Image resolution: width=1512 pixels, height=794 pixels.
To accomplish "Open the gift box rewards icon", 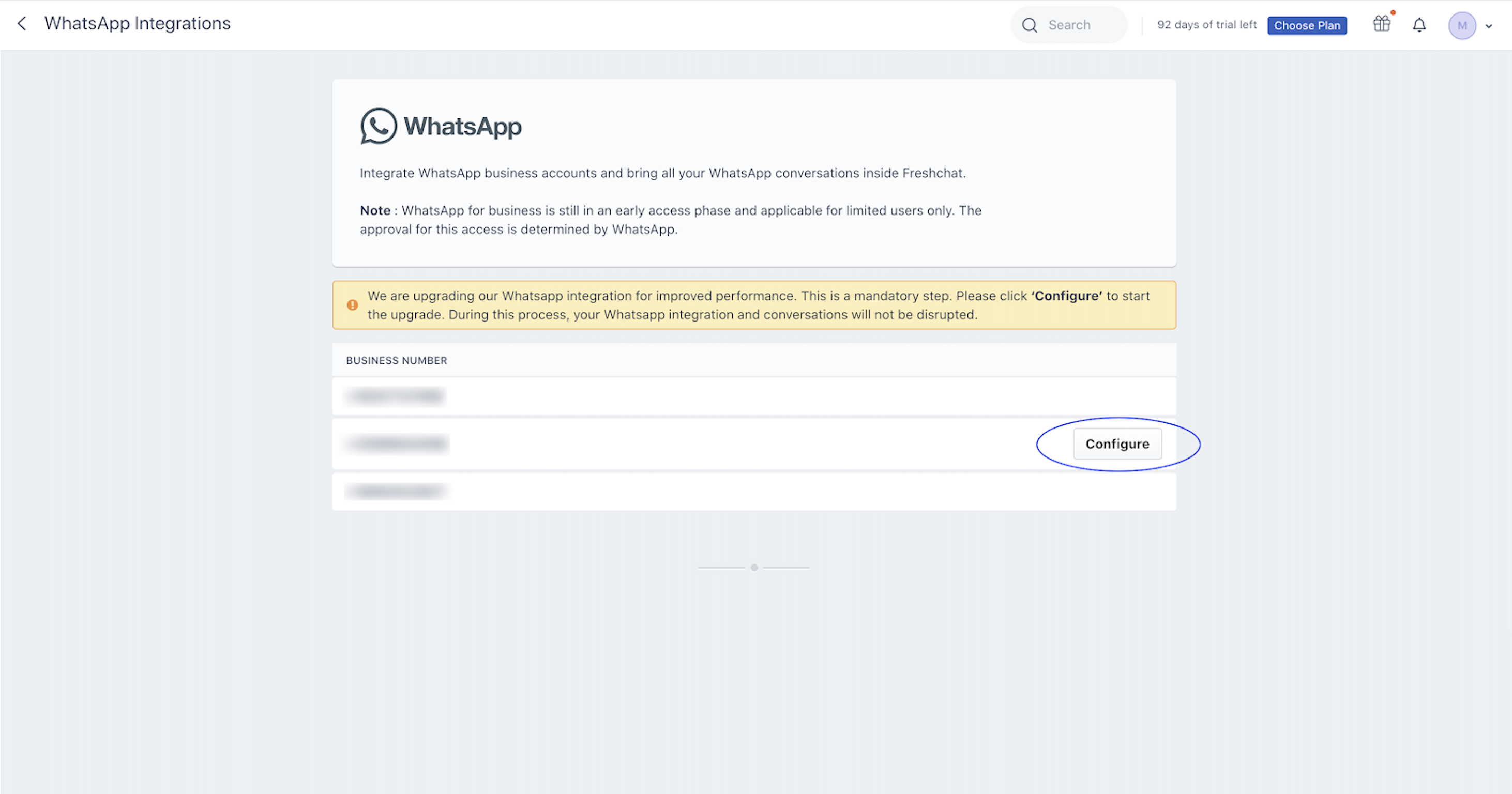I will click(x=1382, y=24).
